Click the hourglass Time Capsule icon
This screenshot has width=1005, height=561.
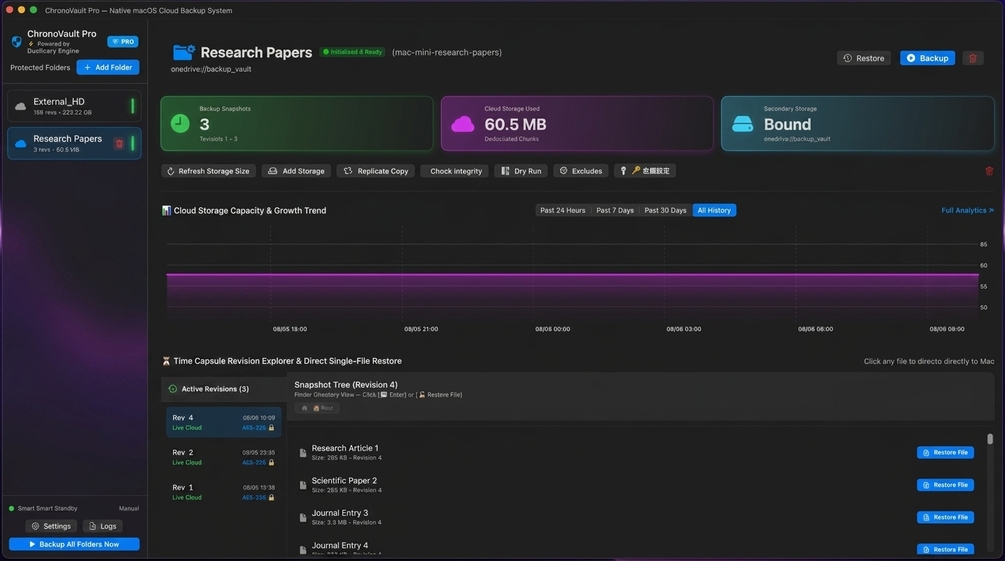tap(166, 361)
